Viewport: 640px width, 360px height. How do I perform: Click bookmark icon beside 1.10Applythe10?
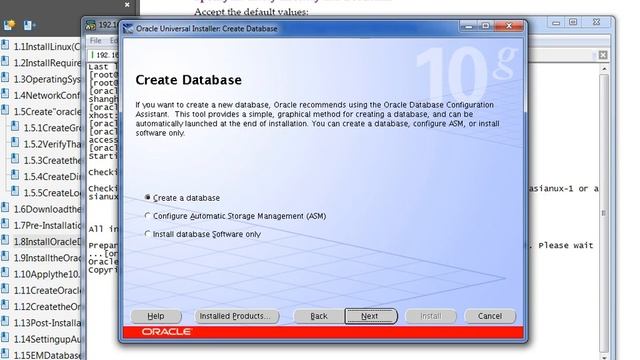5,273
